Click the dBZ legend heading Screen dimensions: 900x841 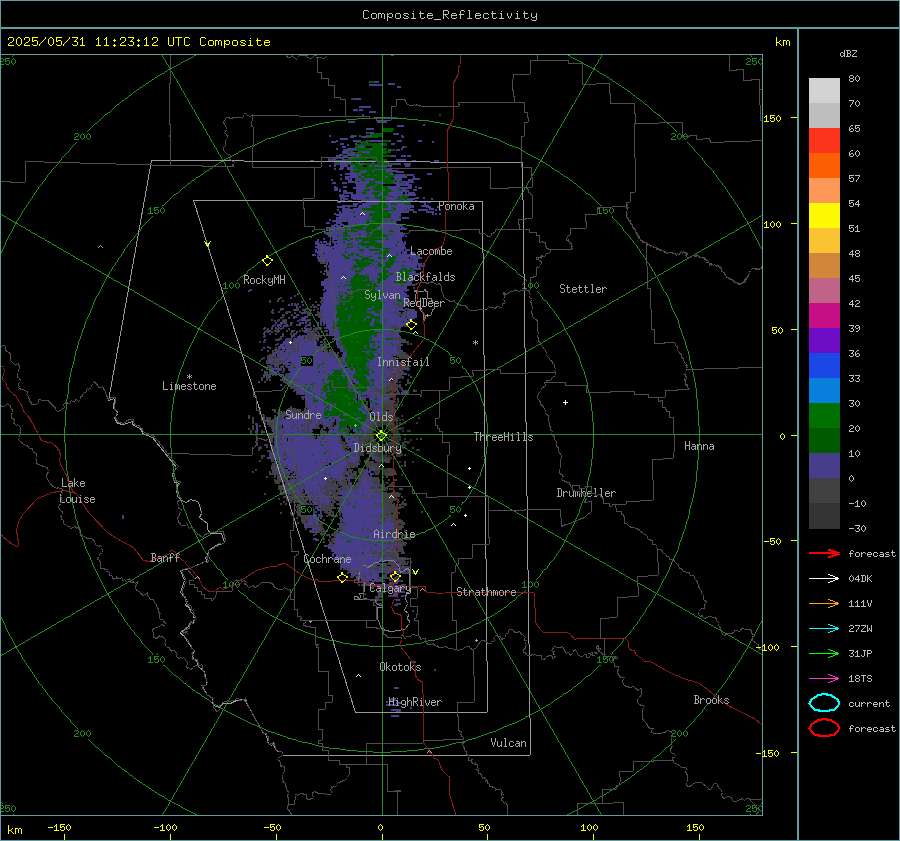pos(848,53)
